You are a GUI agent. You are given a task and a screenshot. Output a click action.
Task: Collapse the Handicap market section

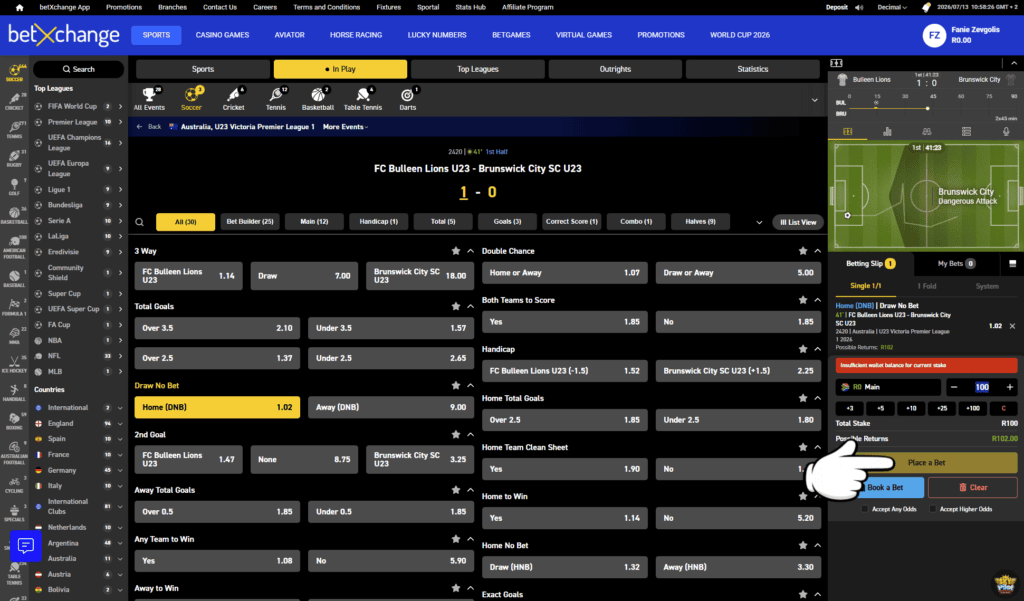[x=817, y=349]
